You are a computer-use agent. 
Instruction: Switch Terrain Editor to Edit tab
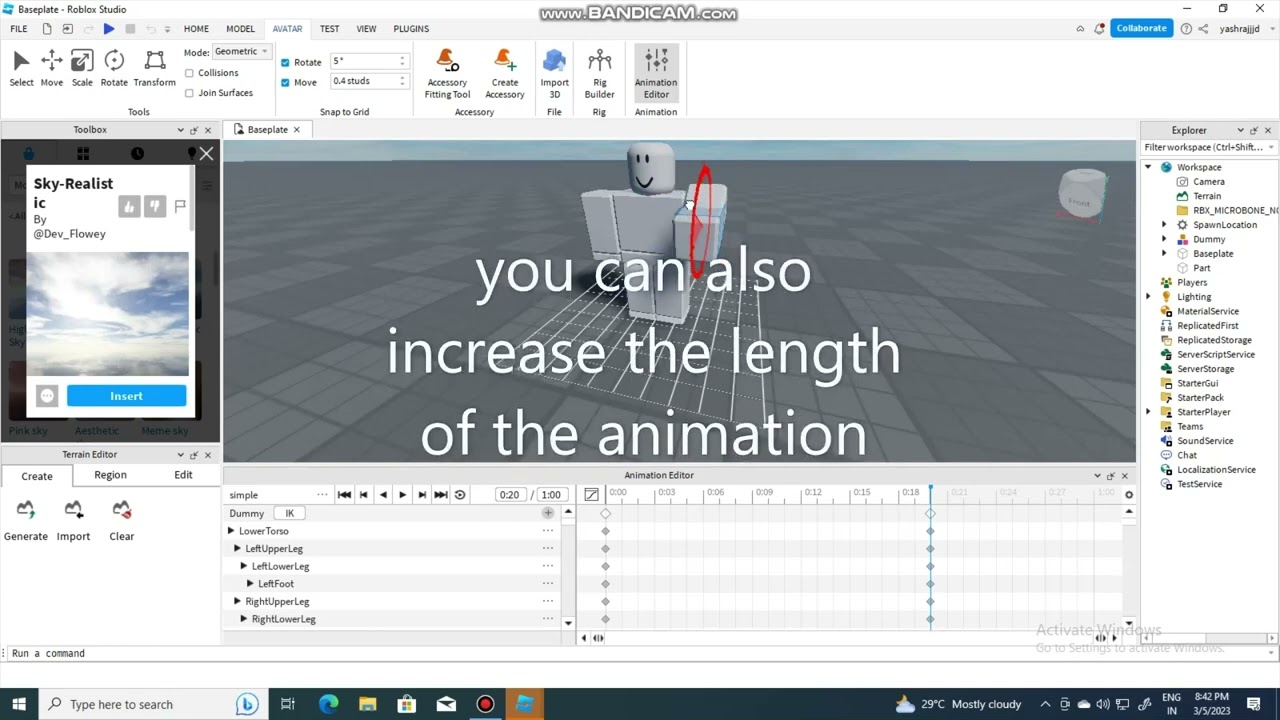pyautogui.click(x=183, y=475)
